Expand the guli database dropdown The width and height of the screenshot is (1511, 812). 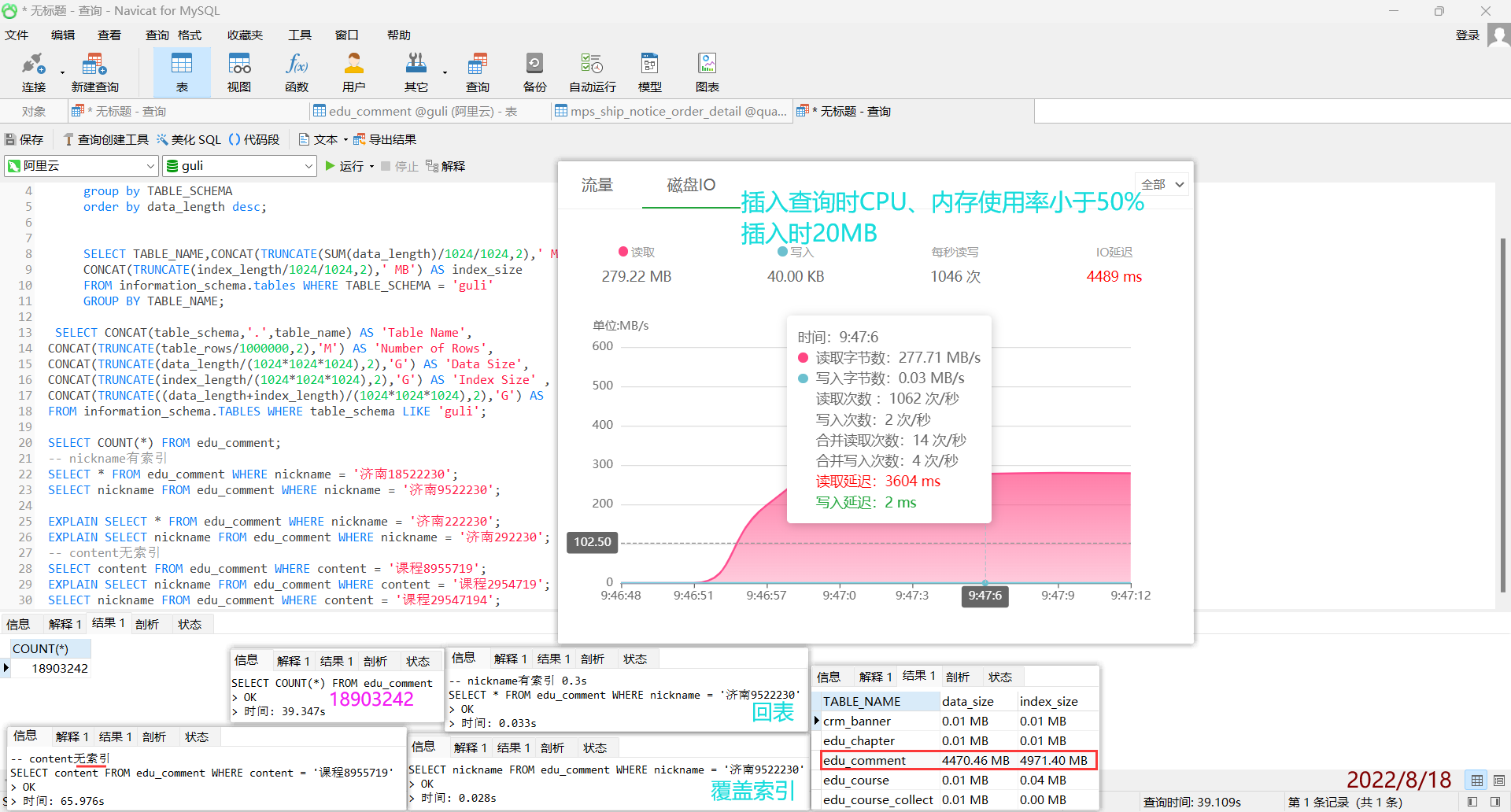click(x=308, y=166)
